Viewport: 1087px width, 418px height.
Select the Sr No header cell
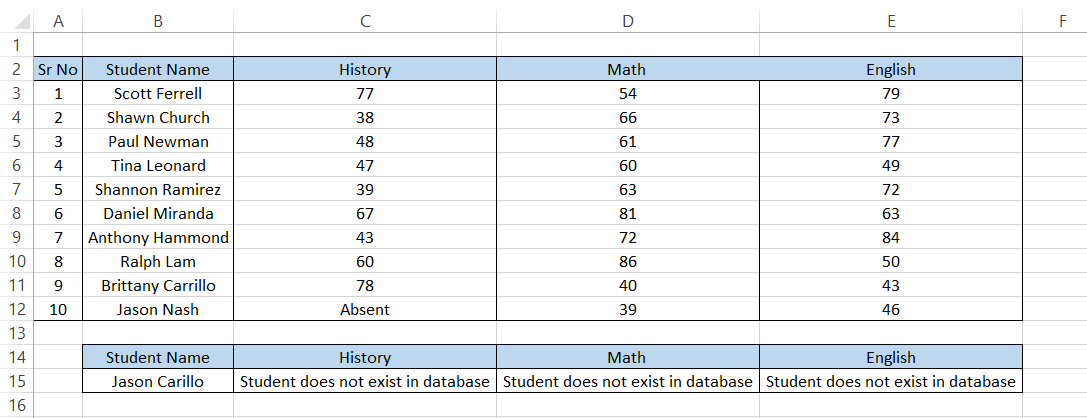[58, 69]
